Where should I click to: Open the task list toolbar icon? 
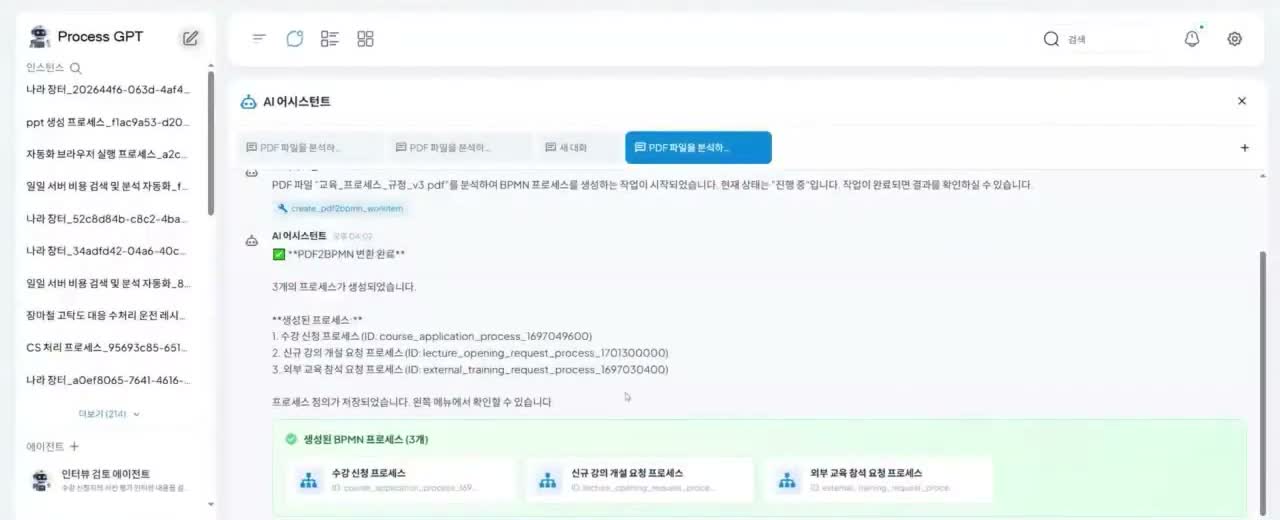click(330, 38)
